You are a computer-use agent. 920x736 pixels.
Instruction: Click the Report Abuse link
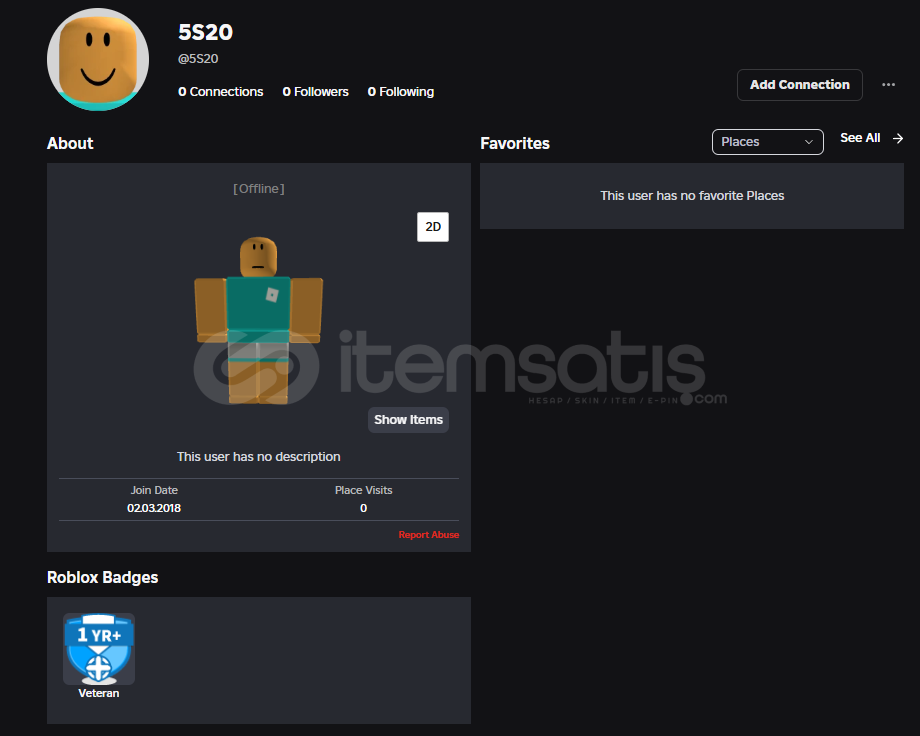click(x=429, y=535)
